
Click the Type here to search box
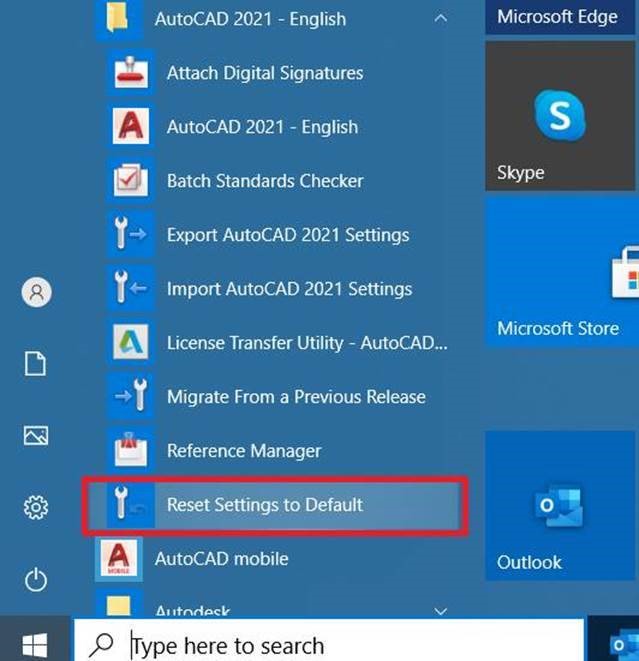click(x=330, y=645)
